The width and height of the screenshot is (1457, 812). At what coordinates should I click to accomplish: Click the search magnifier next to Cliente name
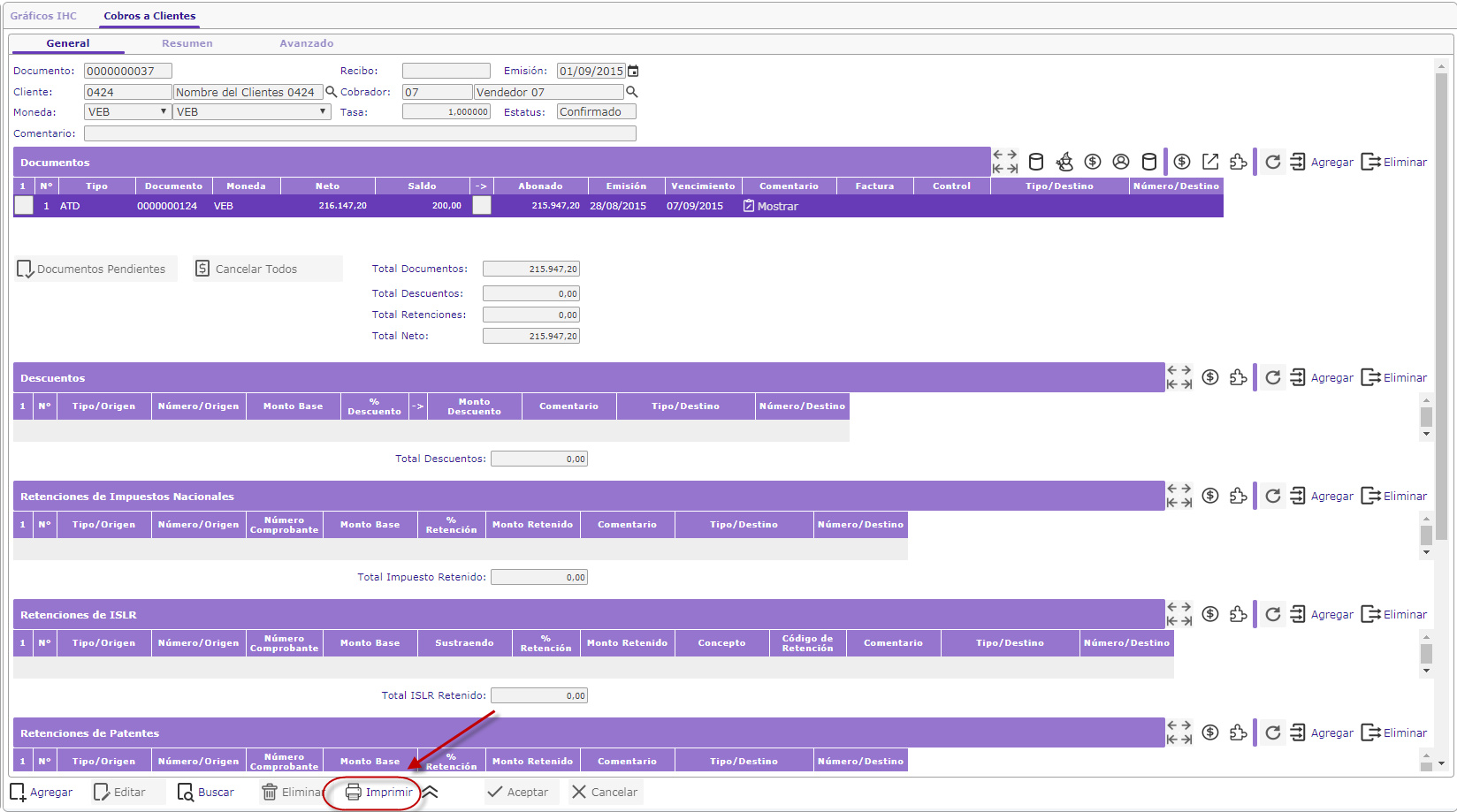332,92
